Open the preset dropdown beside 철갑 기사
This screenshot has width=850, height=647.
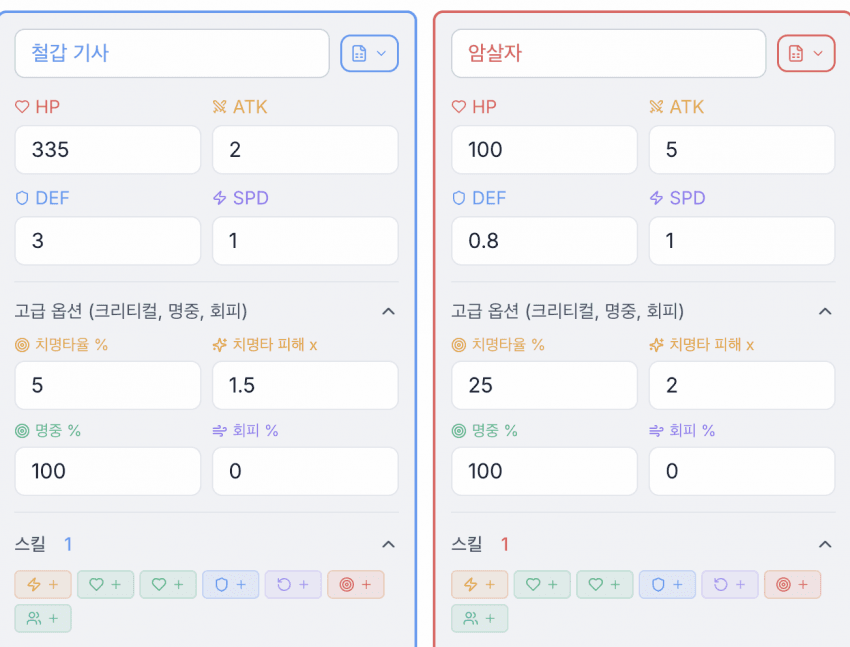pyautogui.click(x=369, y=54)
